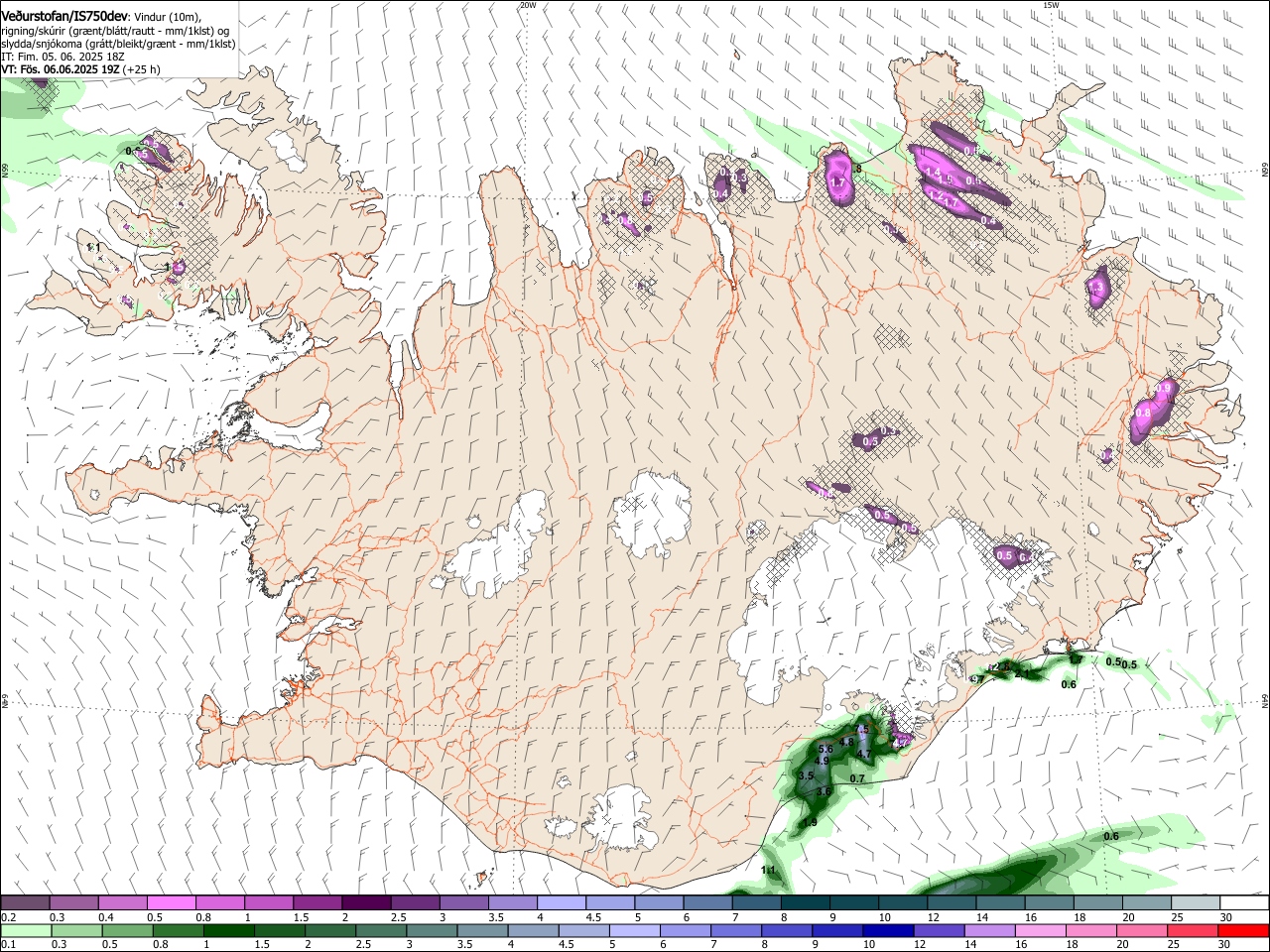Click the Veðurstofan/IS750dev title text
Image resolution: width=1270 pixels, height=952 pixels.
click(x=63, y=15)
